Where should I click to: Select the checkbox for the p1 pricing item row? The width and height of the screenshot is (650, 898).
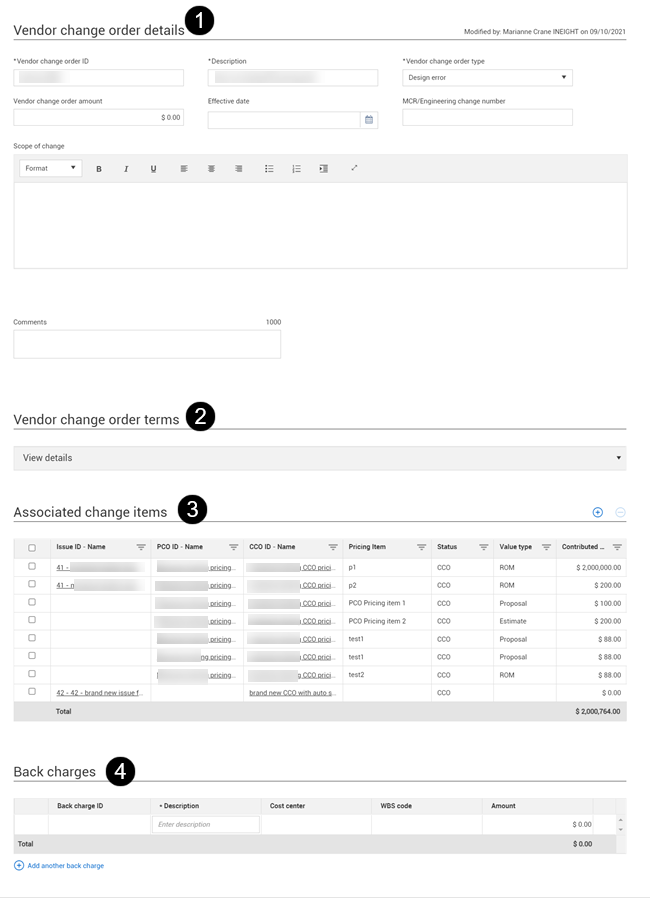(x=32, y=566)
